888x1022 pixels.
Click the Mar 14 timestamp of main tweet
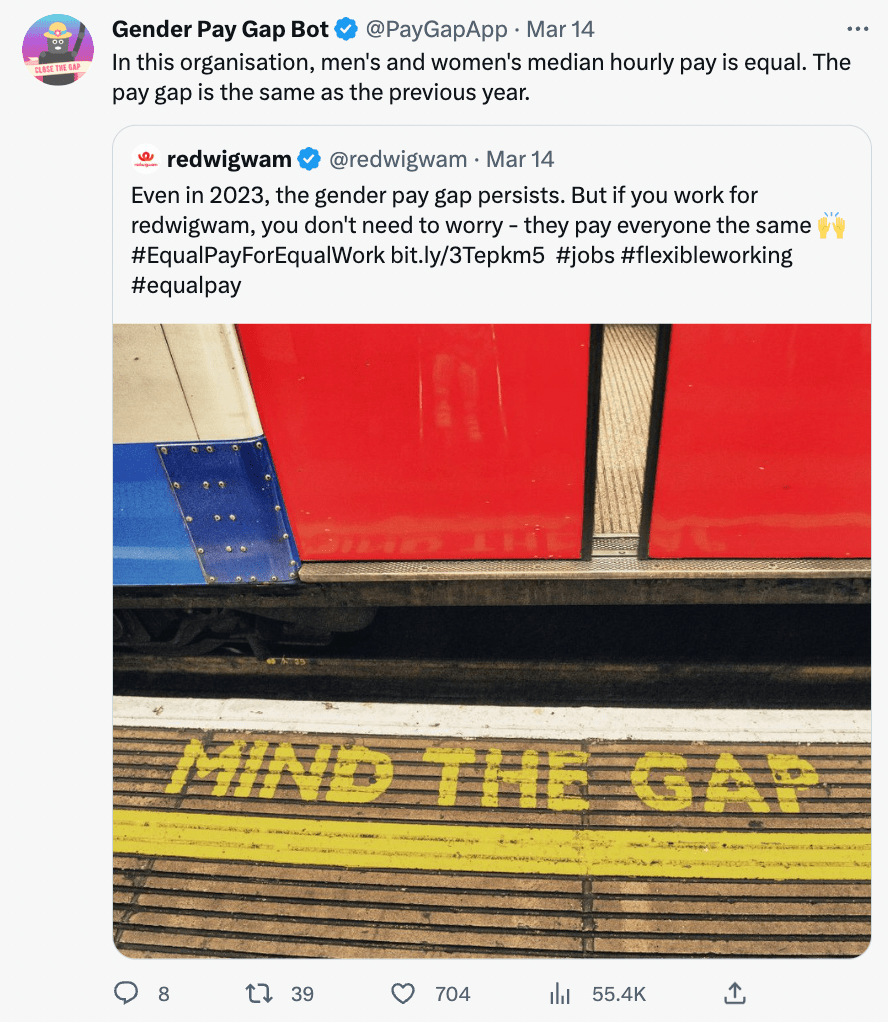561,29
